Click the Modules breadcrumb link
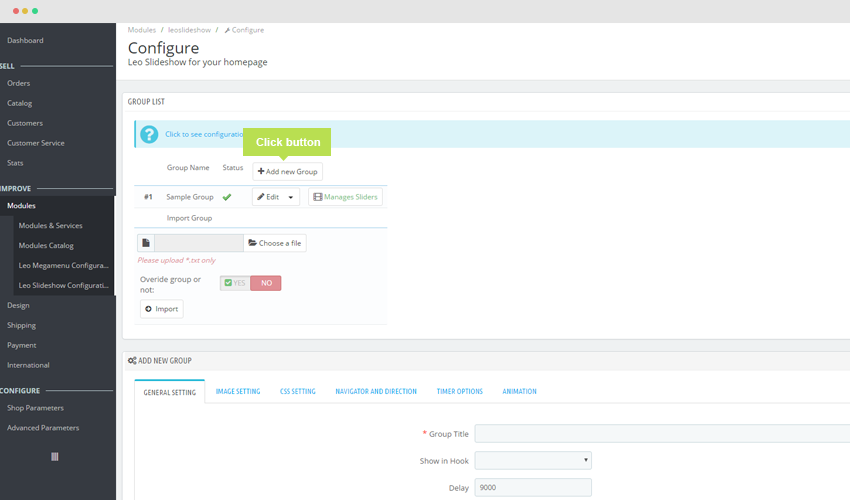Screen dimensions: 850x500 pos(141,30)
